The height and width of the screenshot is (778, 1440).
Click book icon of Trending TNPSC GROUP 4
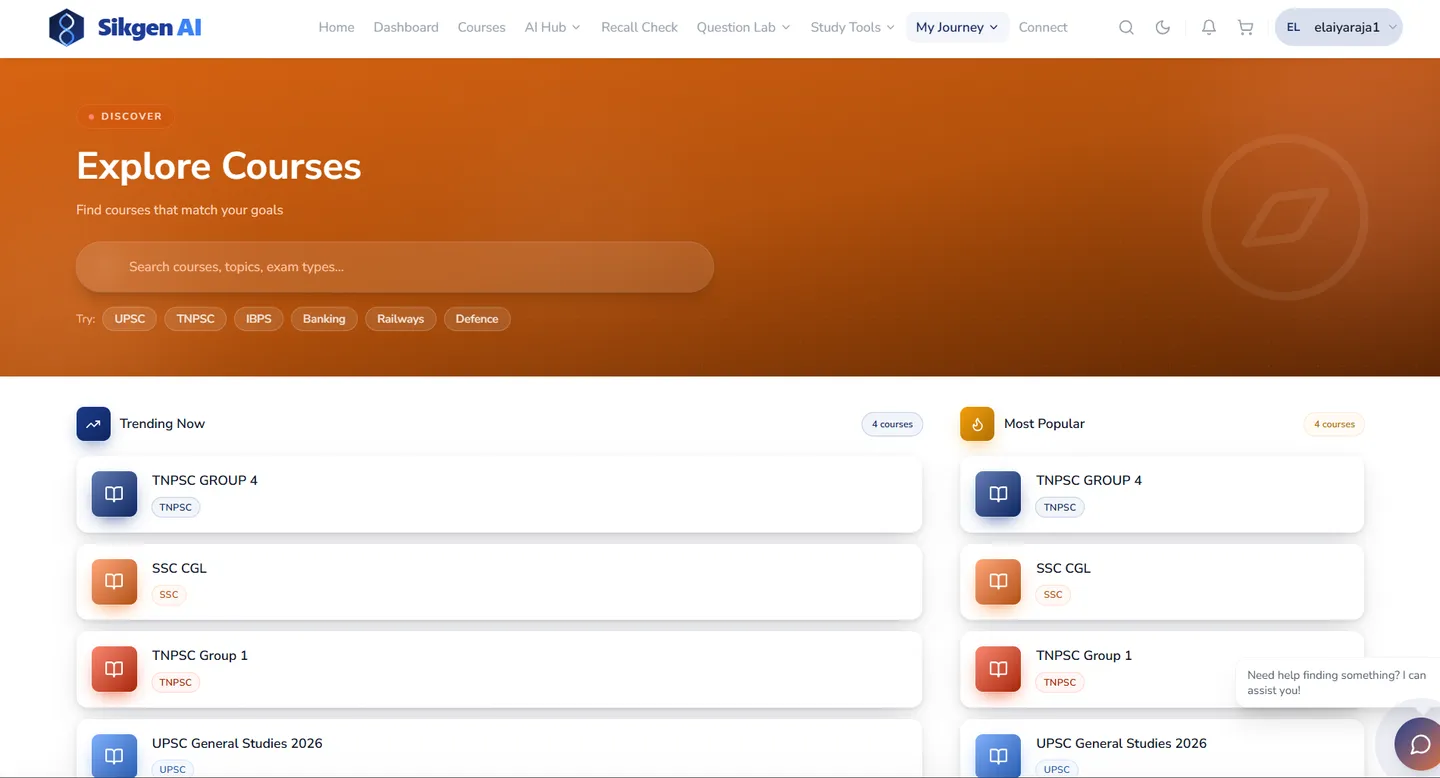point(114,494)
